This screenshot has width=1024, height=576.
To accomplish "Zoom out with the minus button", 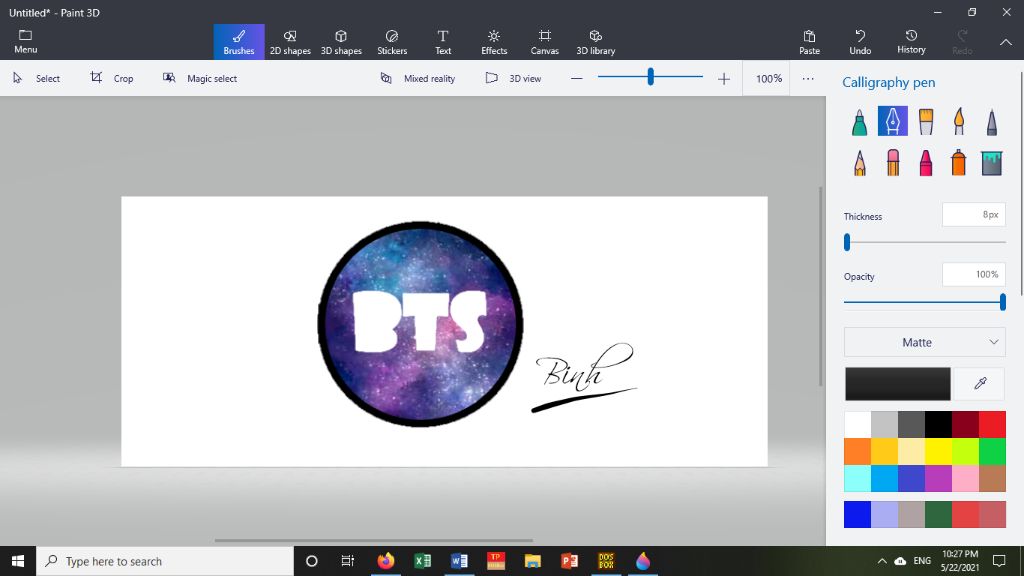I will (x=576, y=78).
